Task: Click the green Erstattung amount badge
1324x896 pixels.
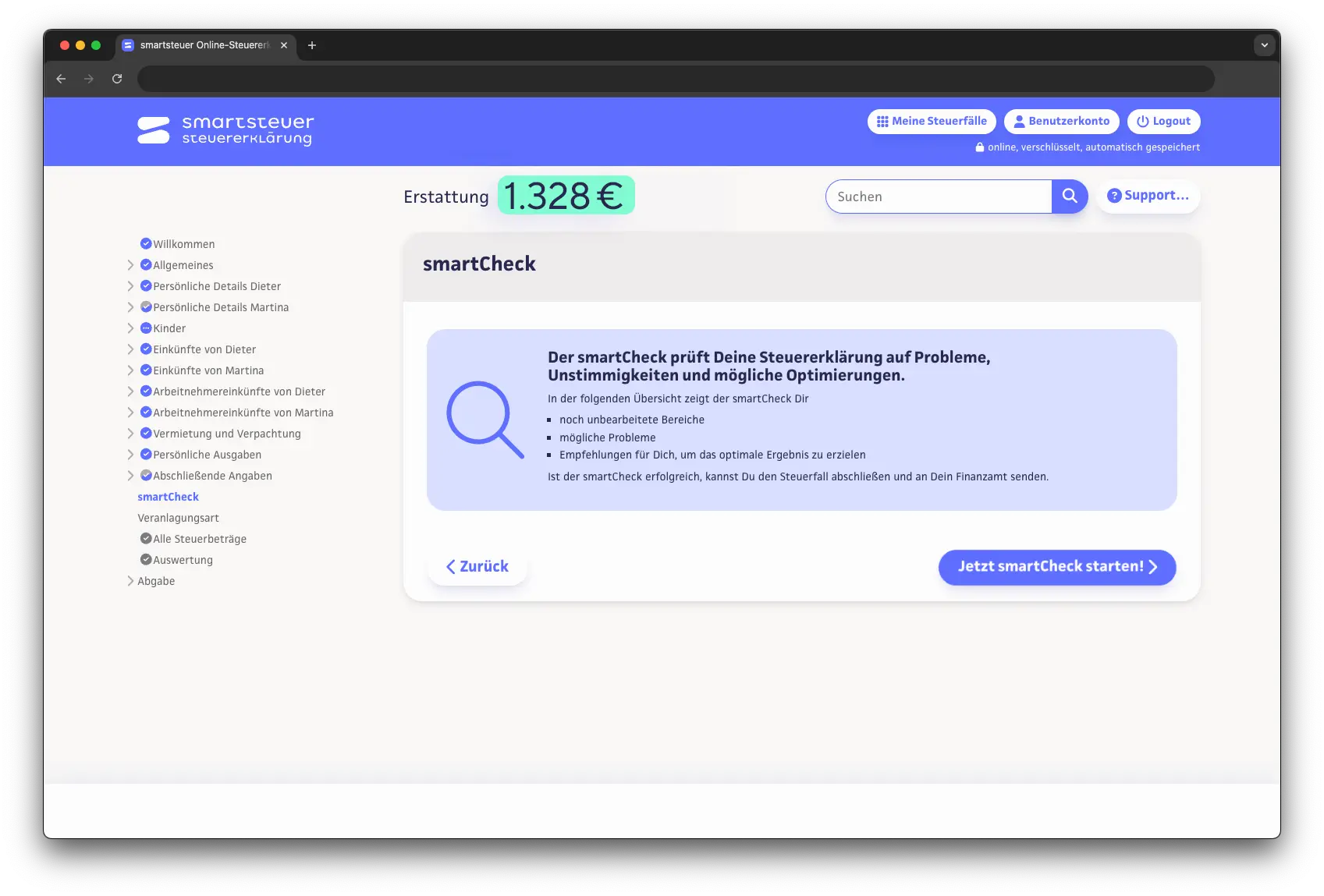Action: pos(566,196)
